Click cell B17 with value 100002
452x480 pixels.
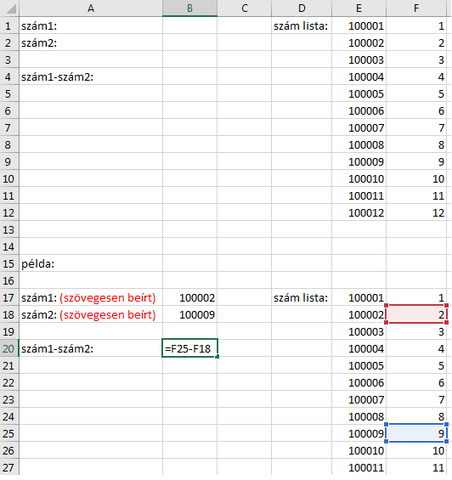[x=190, y=298]
